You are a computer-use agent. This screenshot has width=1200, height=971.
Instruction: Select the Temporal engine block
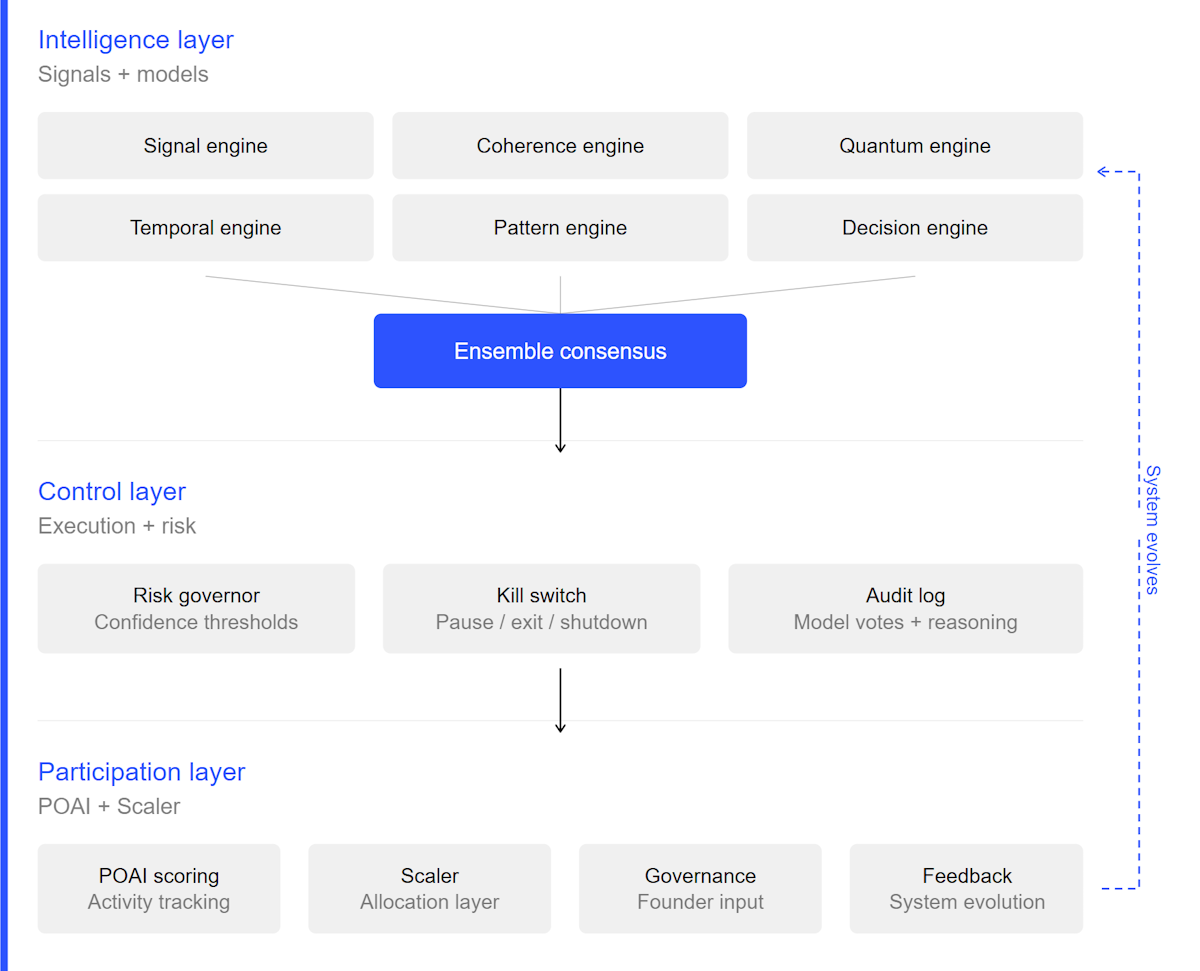tap(205, 228)
